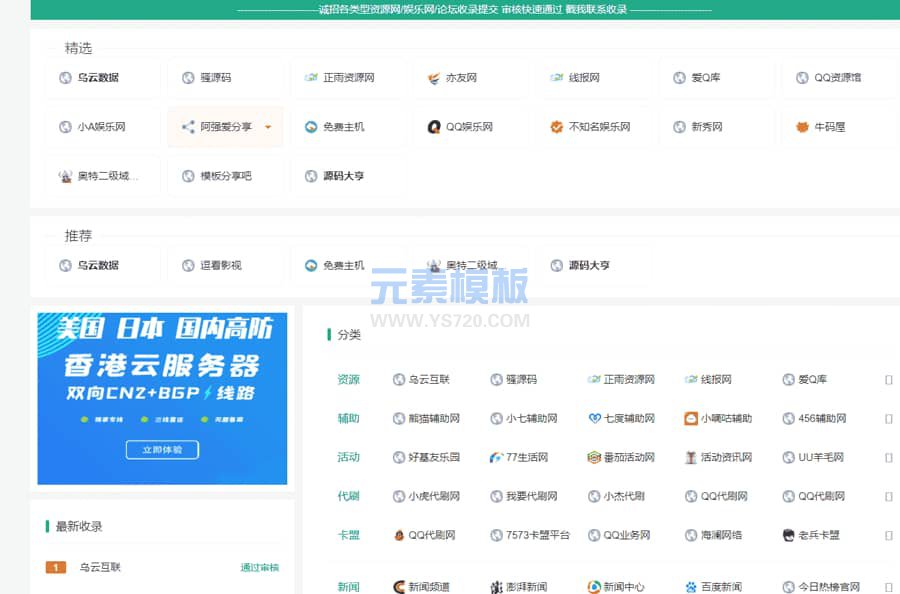The width and height of the screenshot is (900, 594).
Task: Click 通过审核 status beside 乌云互联
Action: [259, 568]
